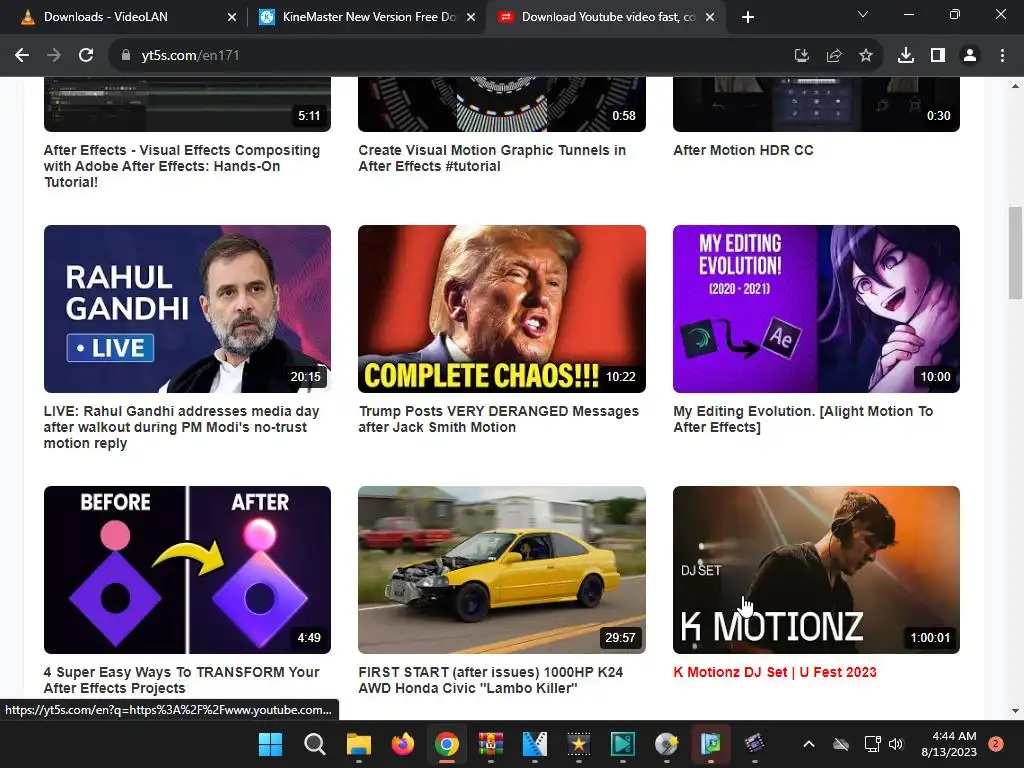Open the blue film-strip video editor taskbar icon
The height and width of the screenshot is (768, 1024).
pyautogui.click(x=535, y=744)
